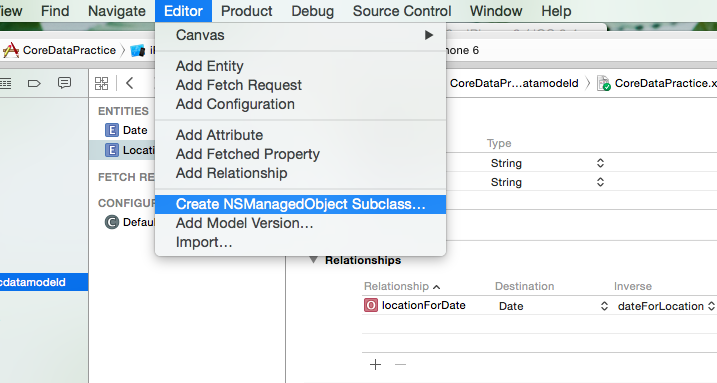Show the related items grid icon
Viewport: 717px width, 383px height.
click(102, 83)
